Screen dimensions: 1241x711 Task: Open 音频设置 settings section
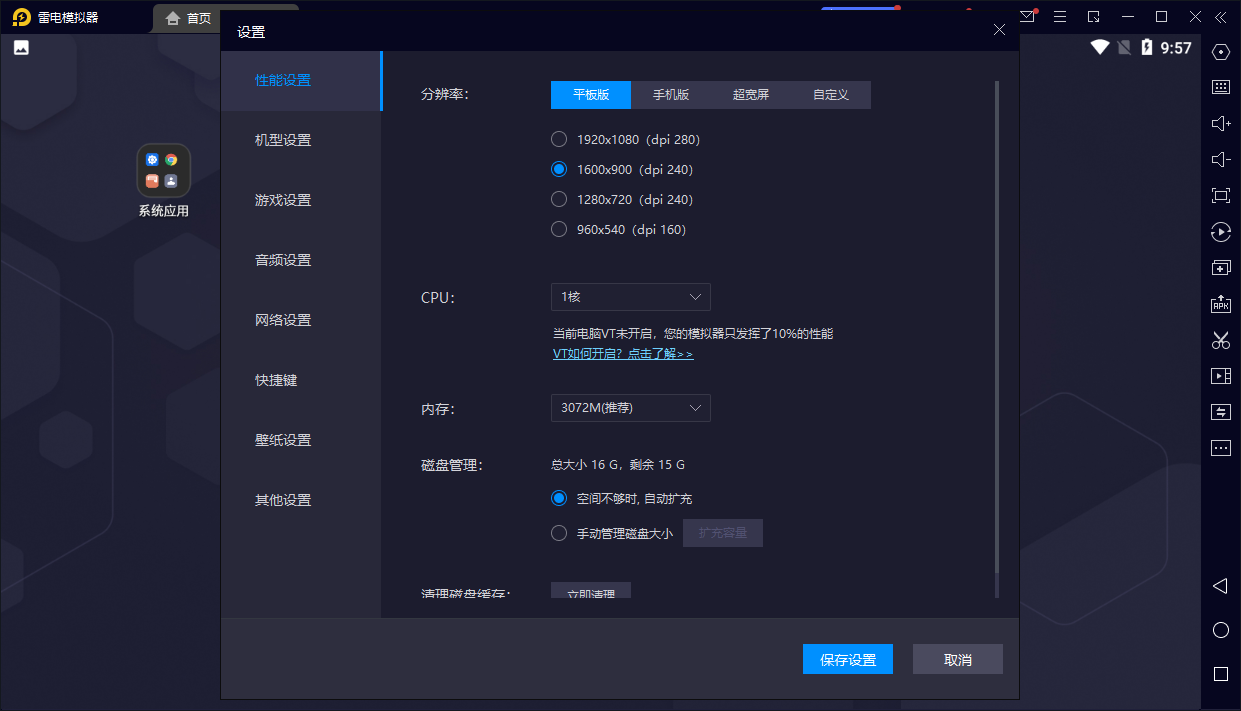pyautogui.click(x=301, y=260)
